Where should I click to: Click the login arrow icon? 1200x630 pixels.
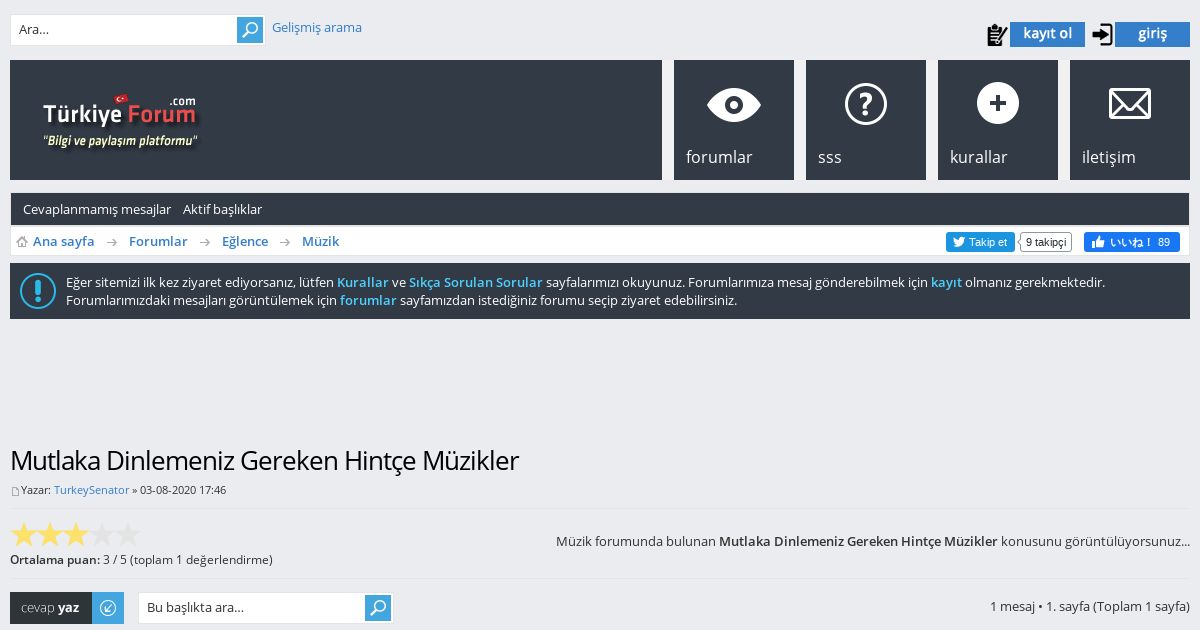coord(1102,35)
